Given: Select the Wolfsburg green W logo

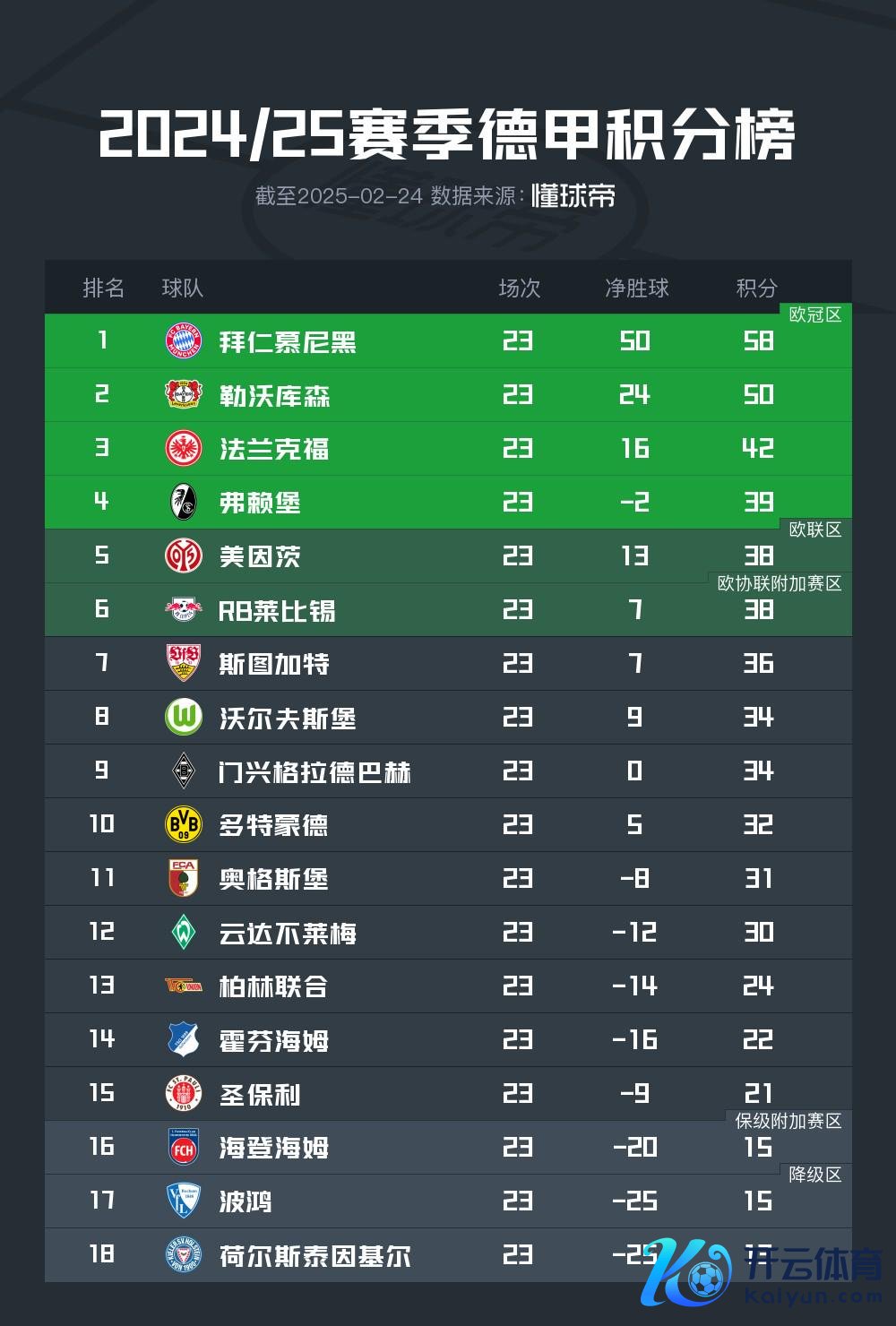Looking at the screenshot, I should [184, 717].
